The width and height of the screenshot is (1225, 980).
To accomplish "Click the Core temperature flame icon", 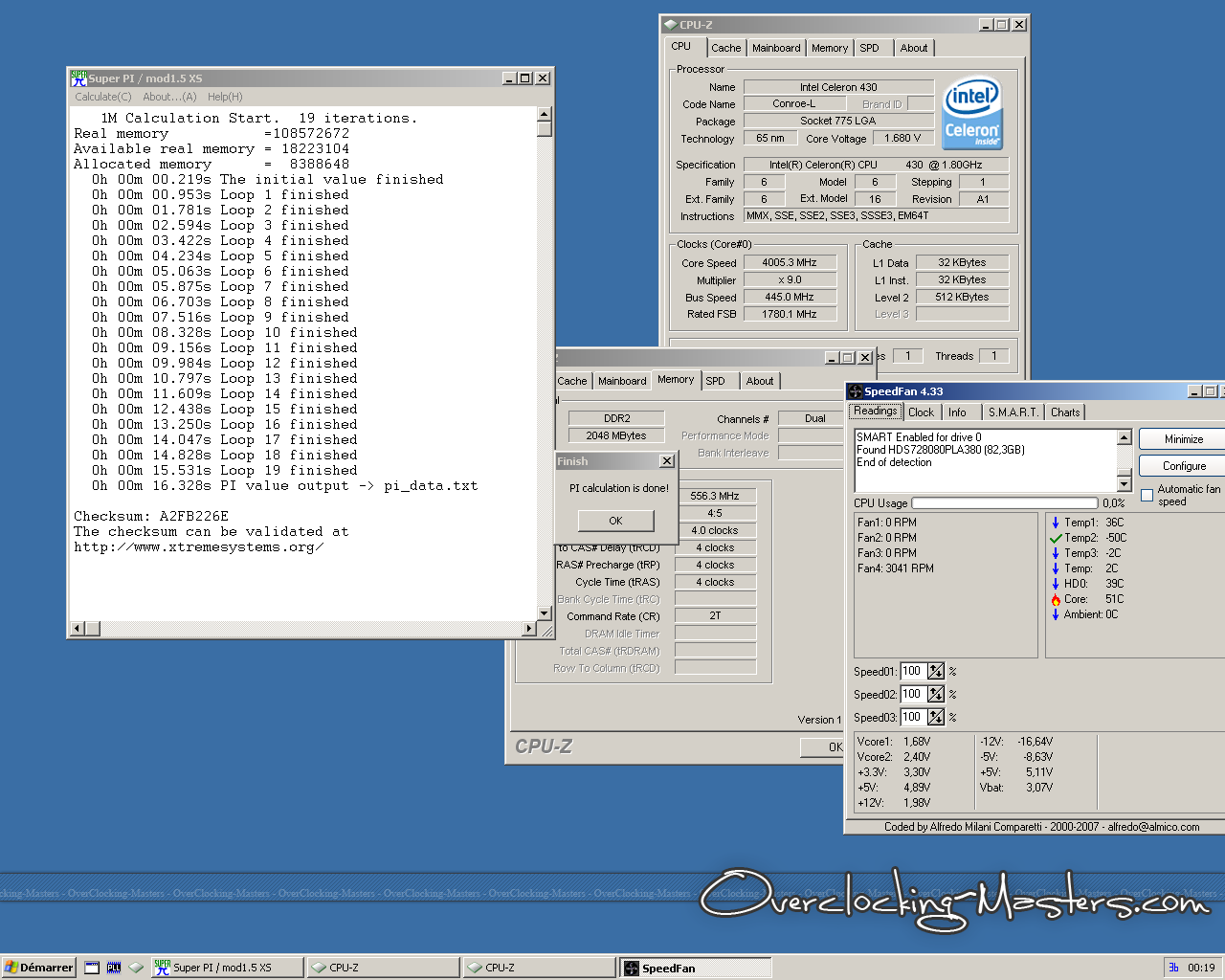I will point(1056,599).
